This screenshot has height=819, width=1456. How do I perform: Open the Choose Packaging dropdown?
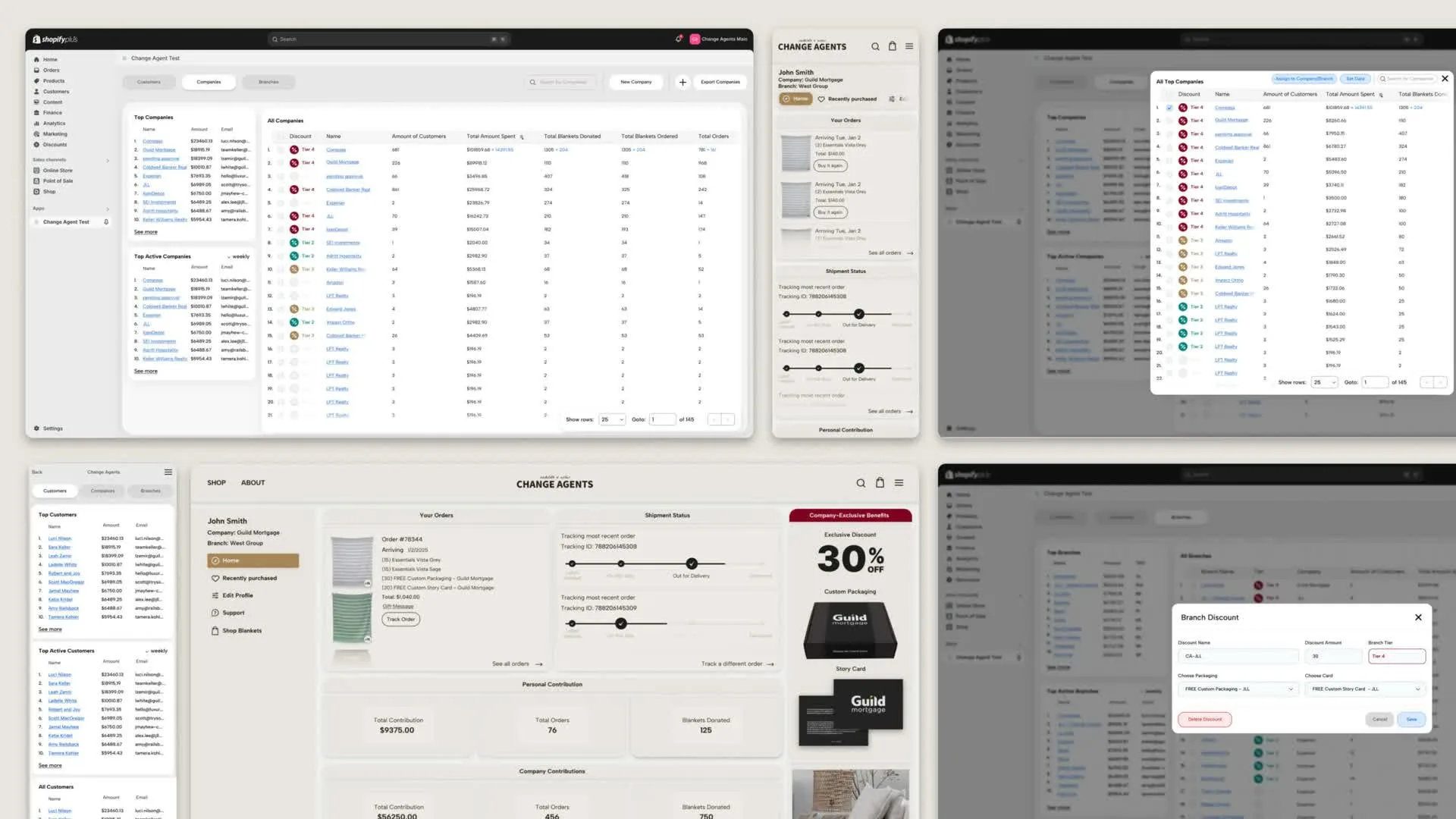pos(1238,689)
